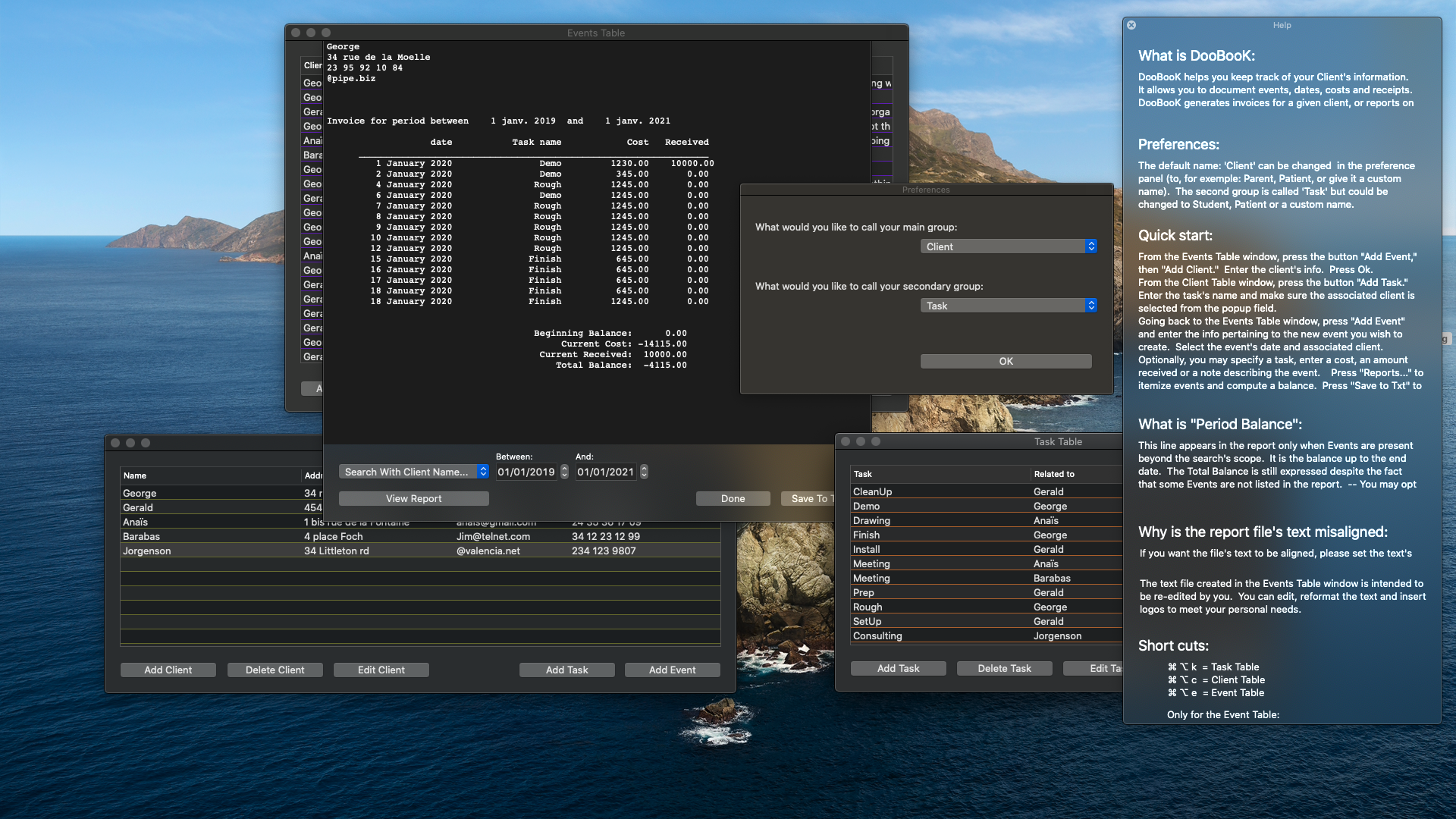Close the Help panel with X icon
1456x819 pixels.
[1131, 25]
